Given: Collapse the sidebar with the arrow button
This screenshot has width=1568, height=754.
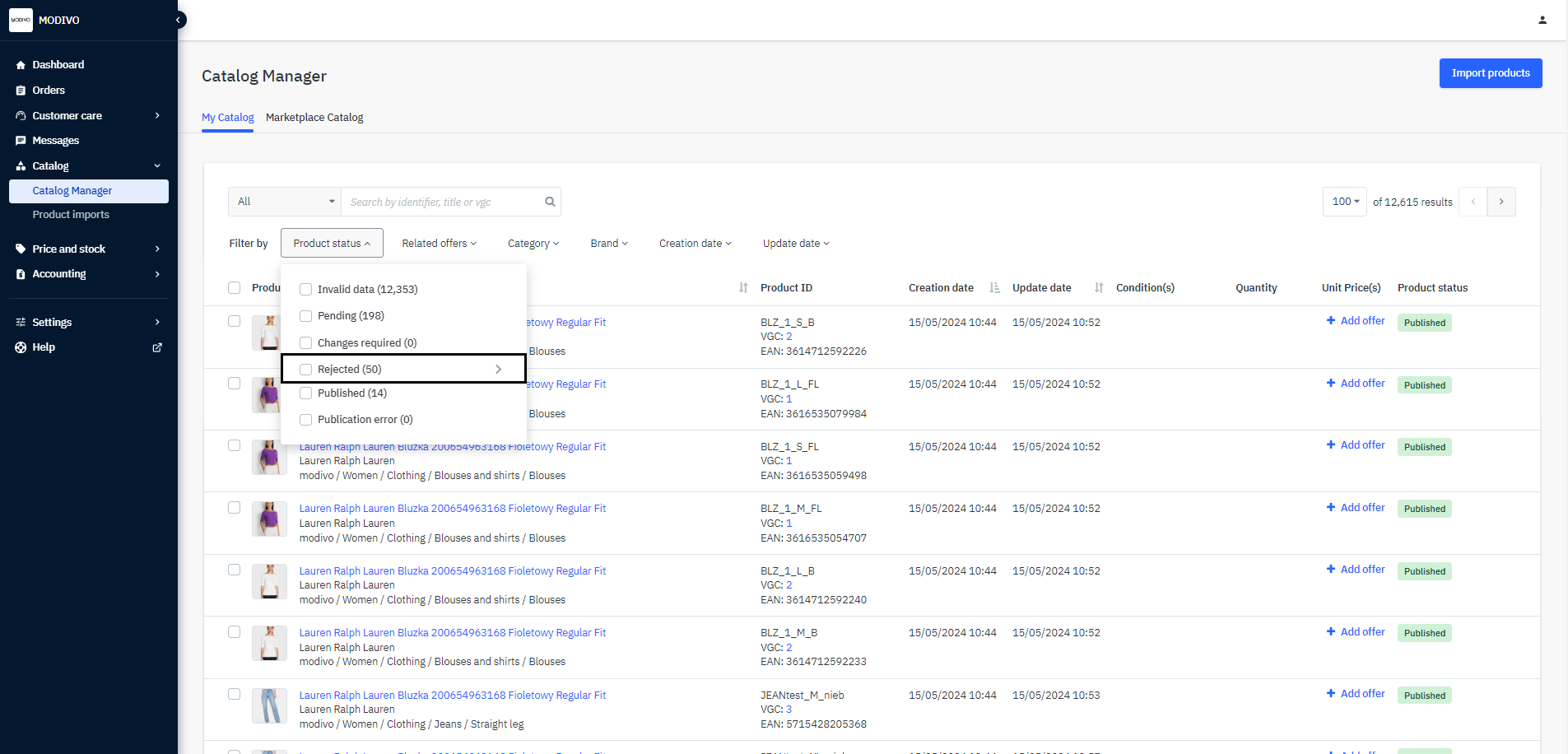Looking at the screenshot, I should click(178, 20).
